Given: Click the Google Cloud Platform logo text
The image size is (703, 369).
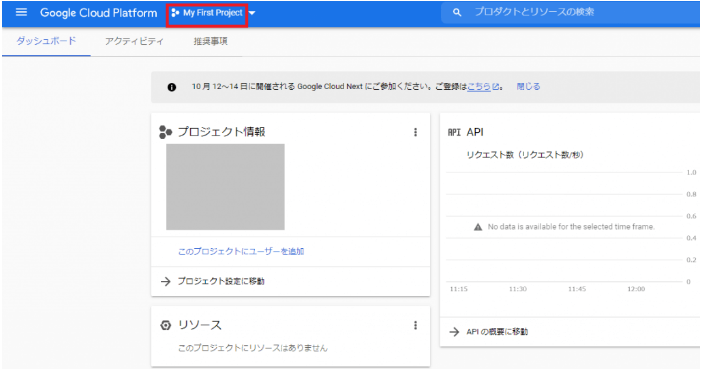Looking at the screenshot, I should [99, 13].
